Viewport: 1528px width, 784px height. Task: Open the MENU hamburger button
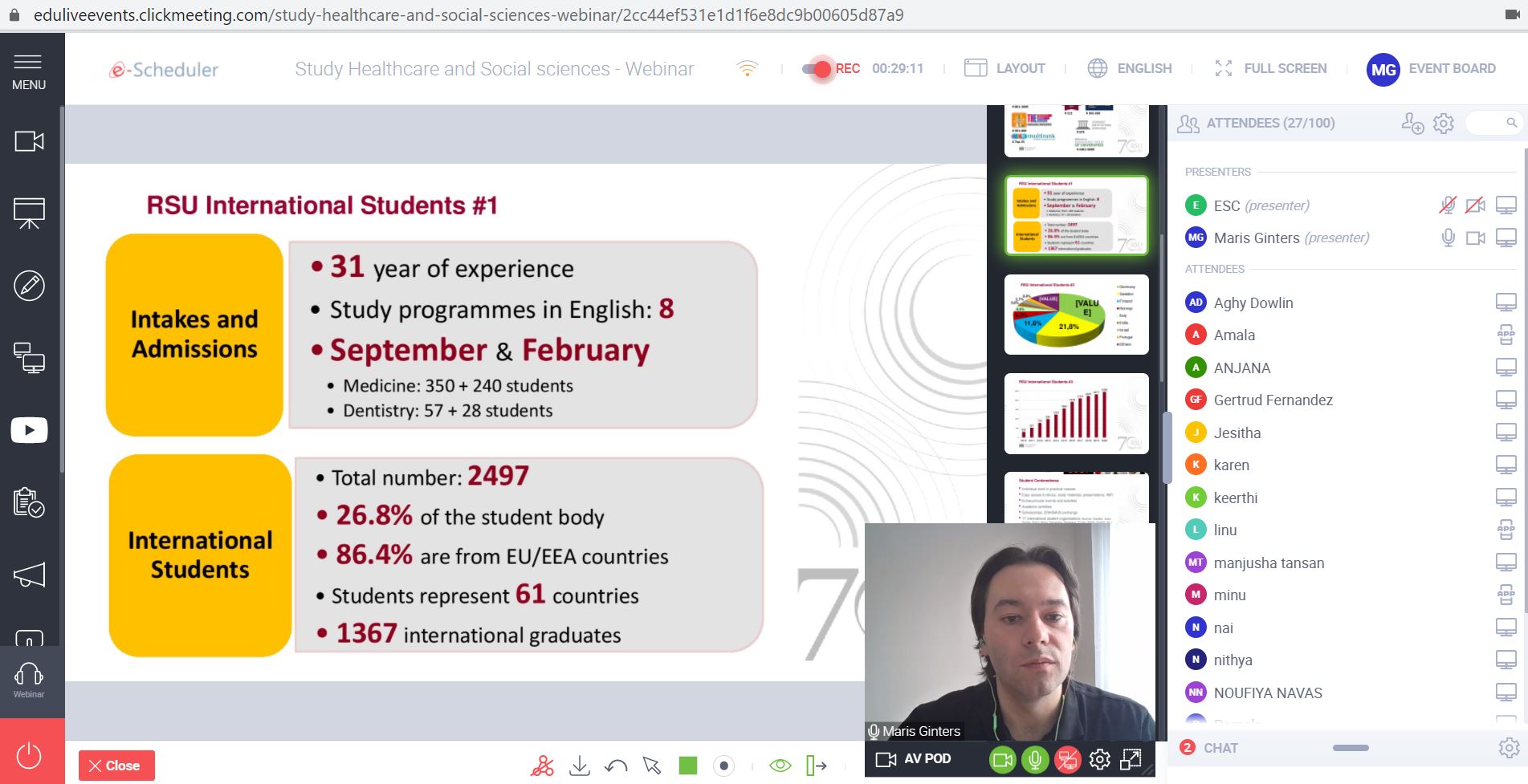point(29,71)
